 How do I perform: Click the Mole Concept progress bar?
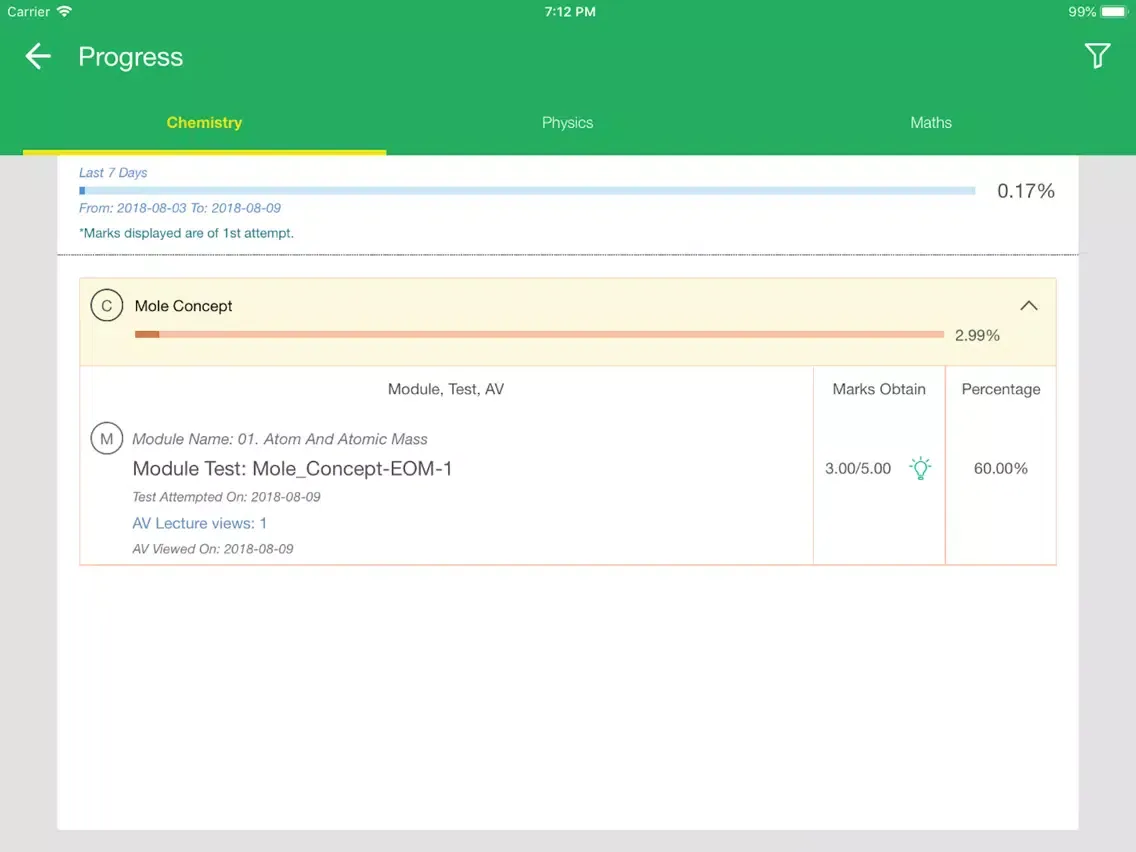click(x=540, y=333)
